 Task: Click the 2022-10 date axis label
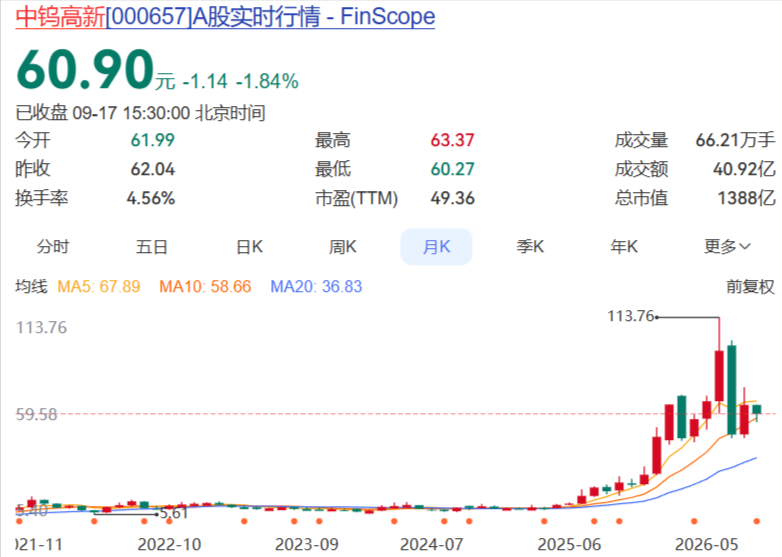pyautogui.click(x=169, y=544)
